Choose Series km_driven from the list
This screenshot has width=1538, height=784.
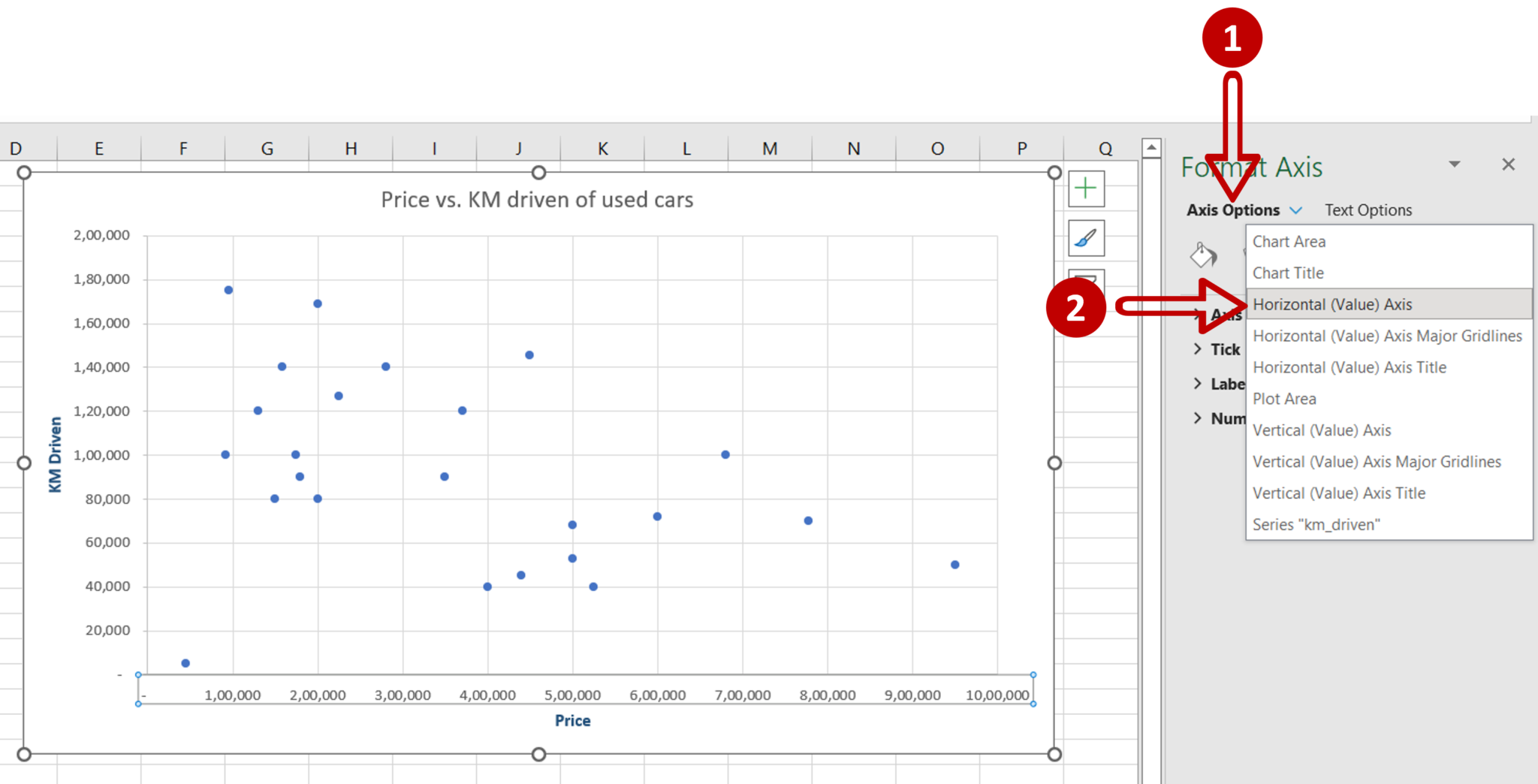pyautogui.click(x=1316, y=524)
